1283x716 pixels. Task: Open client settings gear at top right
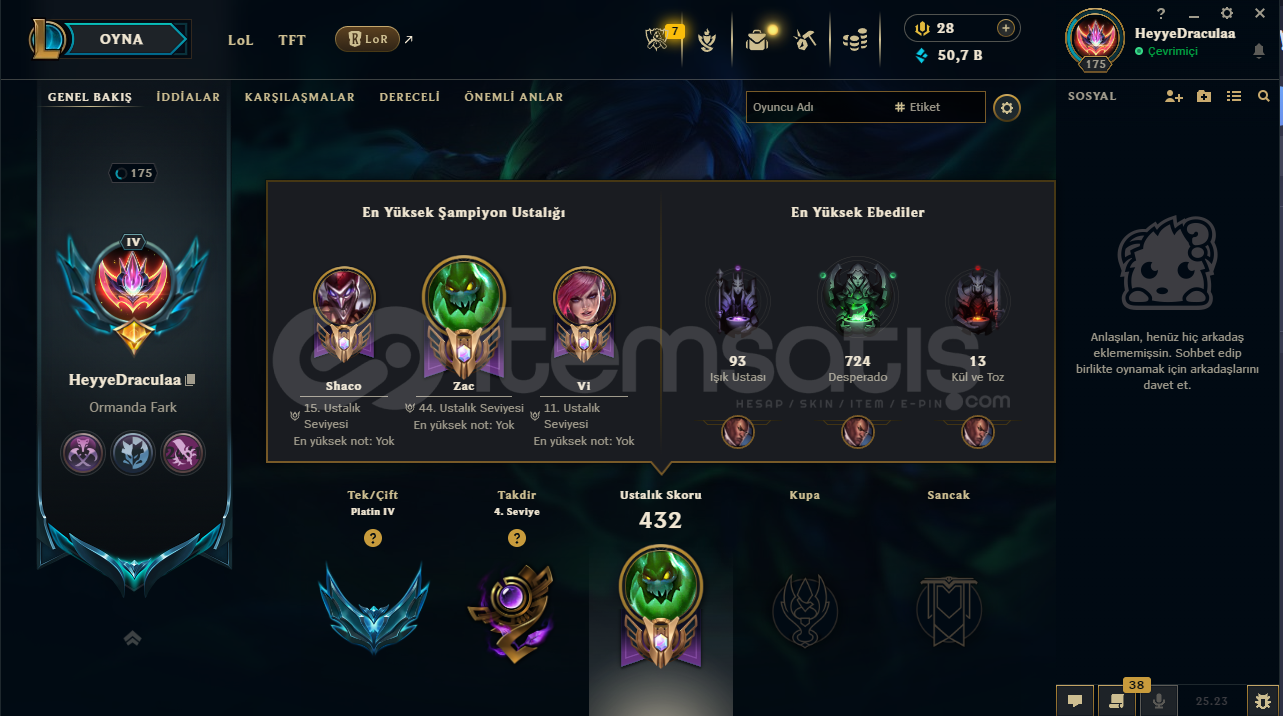1227,13
